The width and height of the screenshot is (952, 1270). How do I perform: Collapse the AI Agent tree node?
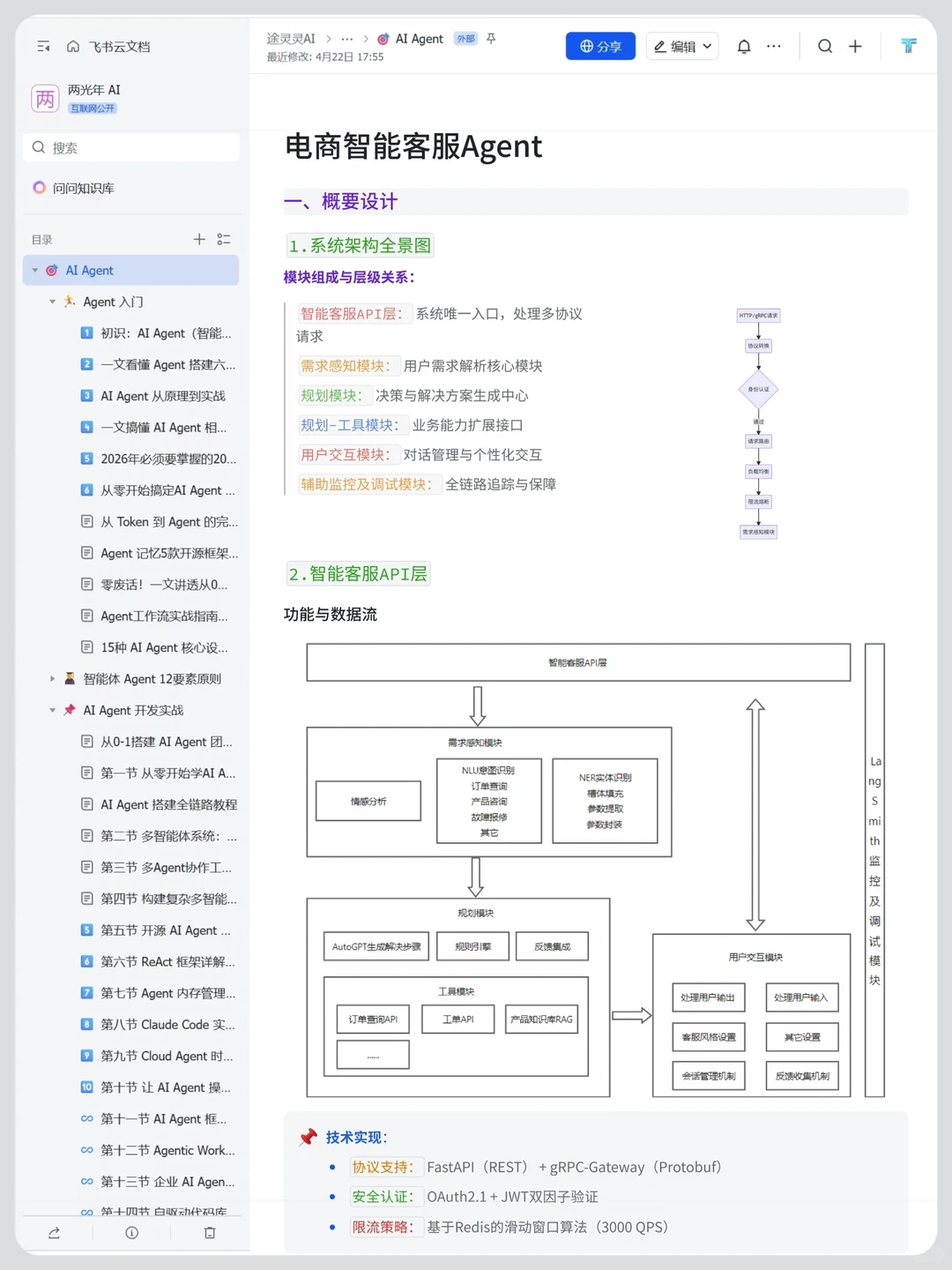[35, 271]
